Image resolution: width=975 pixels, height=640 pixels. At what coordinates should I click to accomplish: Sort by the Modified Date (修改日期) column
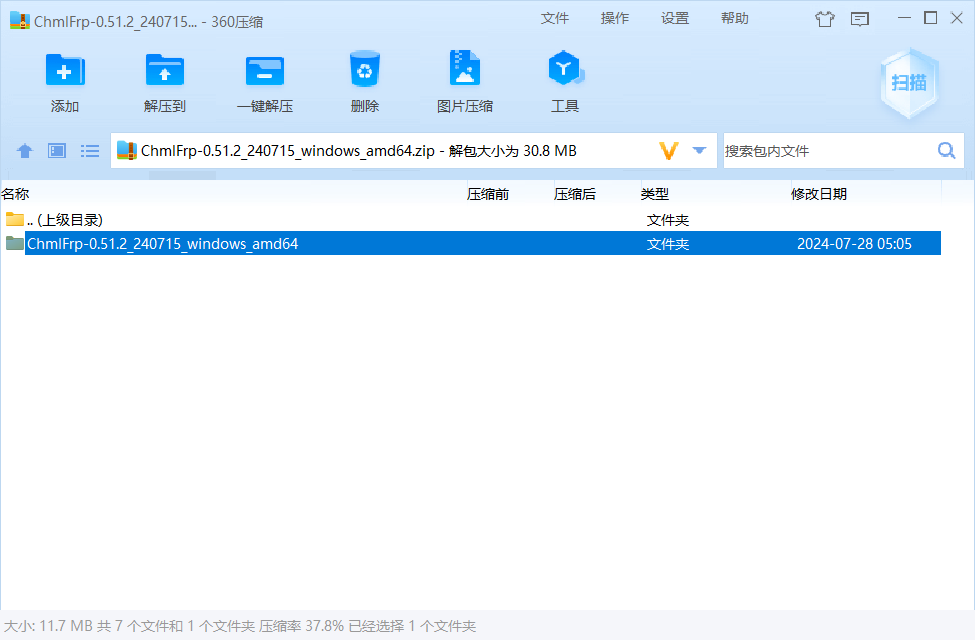coord(819,194)
